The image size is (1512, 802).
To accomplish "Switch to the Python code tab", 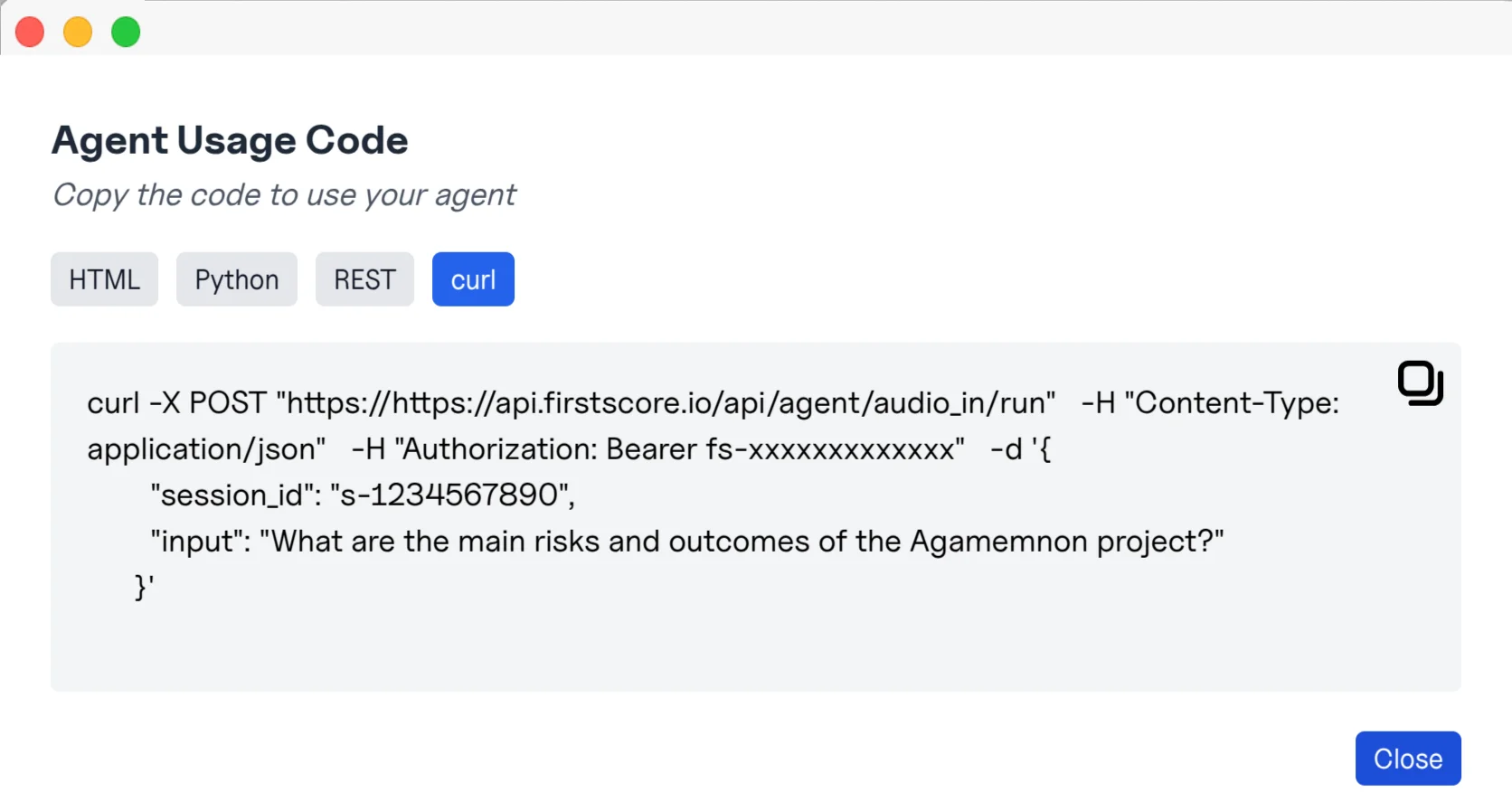I will click(237, 279).
